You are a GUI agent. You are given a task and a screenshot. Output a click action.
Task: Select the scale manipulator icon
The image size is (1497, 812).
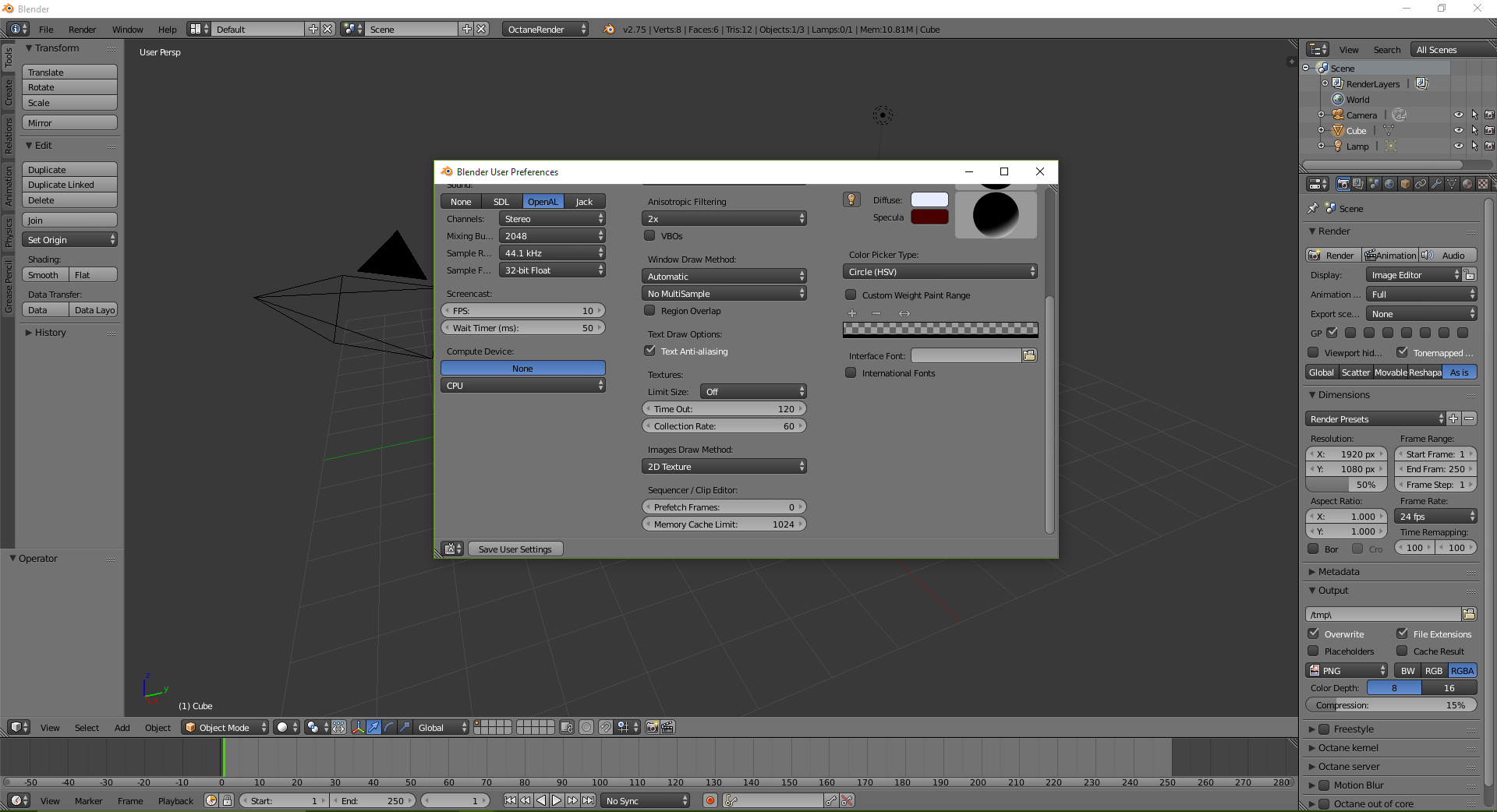[x=405, y=727]
